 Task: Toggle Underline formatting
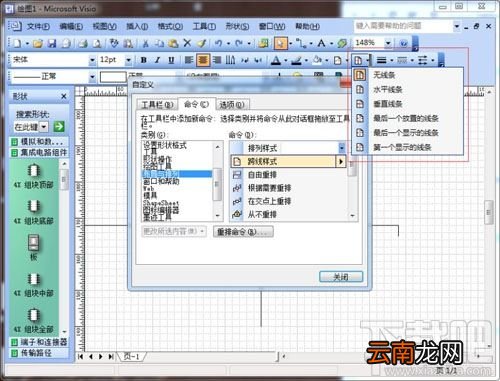(171, 60)
